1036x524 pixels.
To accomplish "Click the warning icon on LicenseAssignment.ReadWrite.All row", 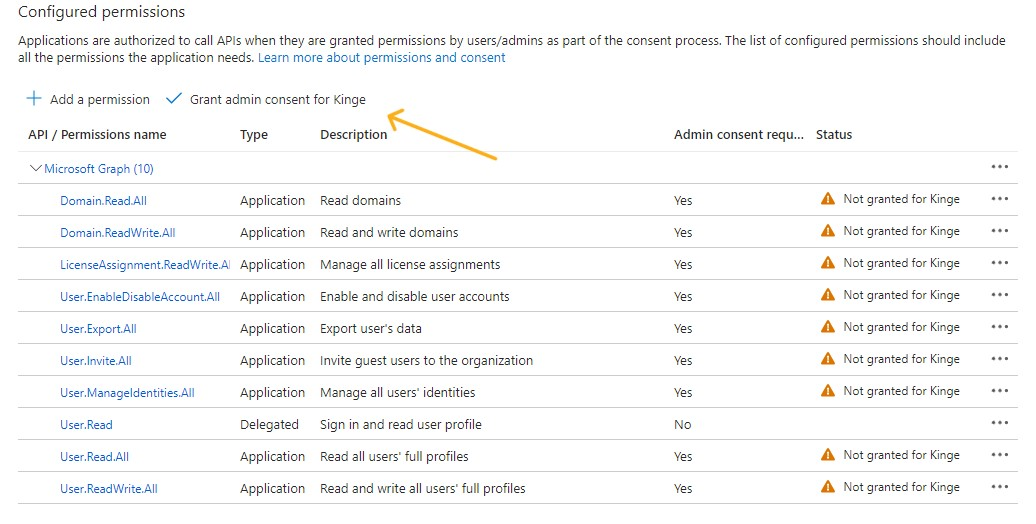I will click(827, 263).
